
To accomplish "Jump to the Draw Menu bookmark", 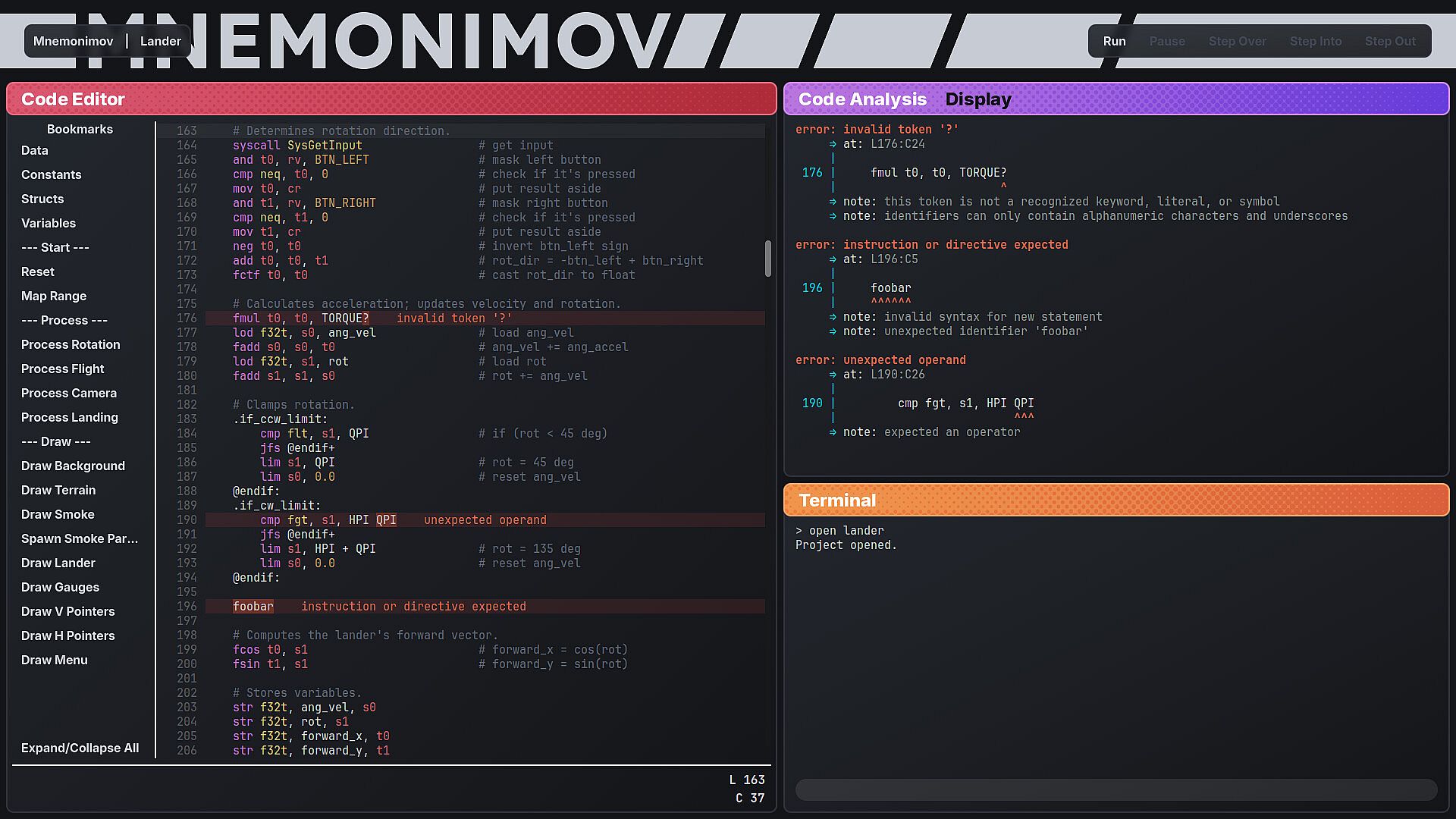I will coord(54,660).
